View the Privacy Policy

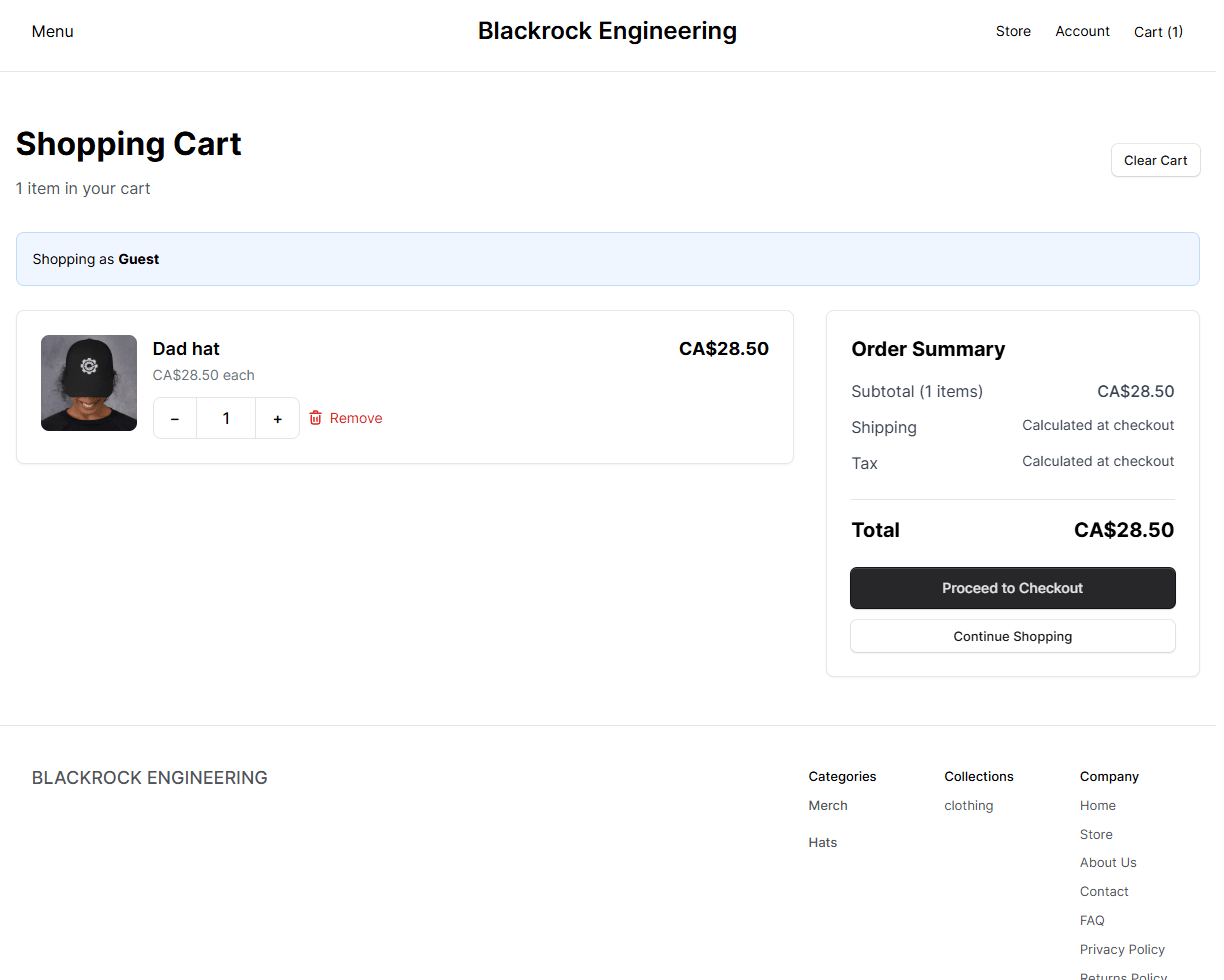tap(1122, 949)
